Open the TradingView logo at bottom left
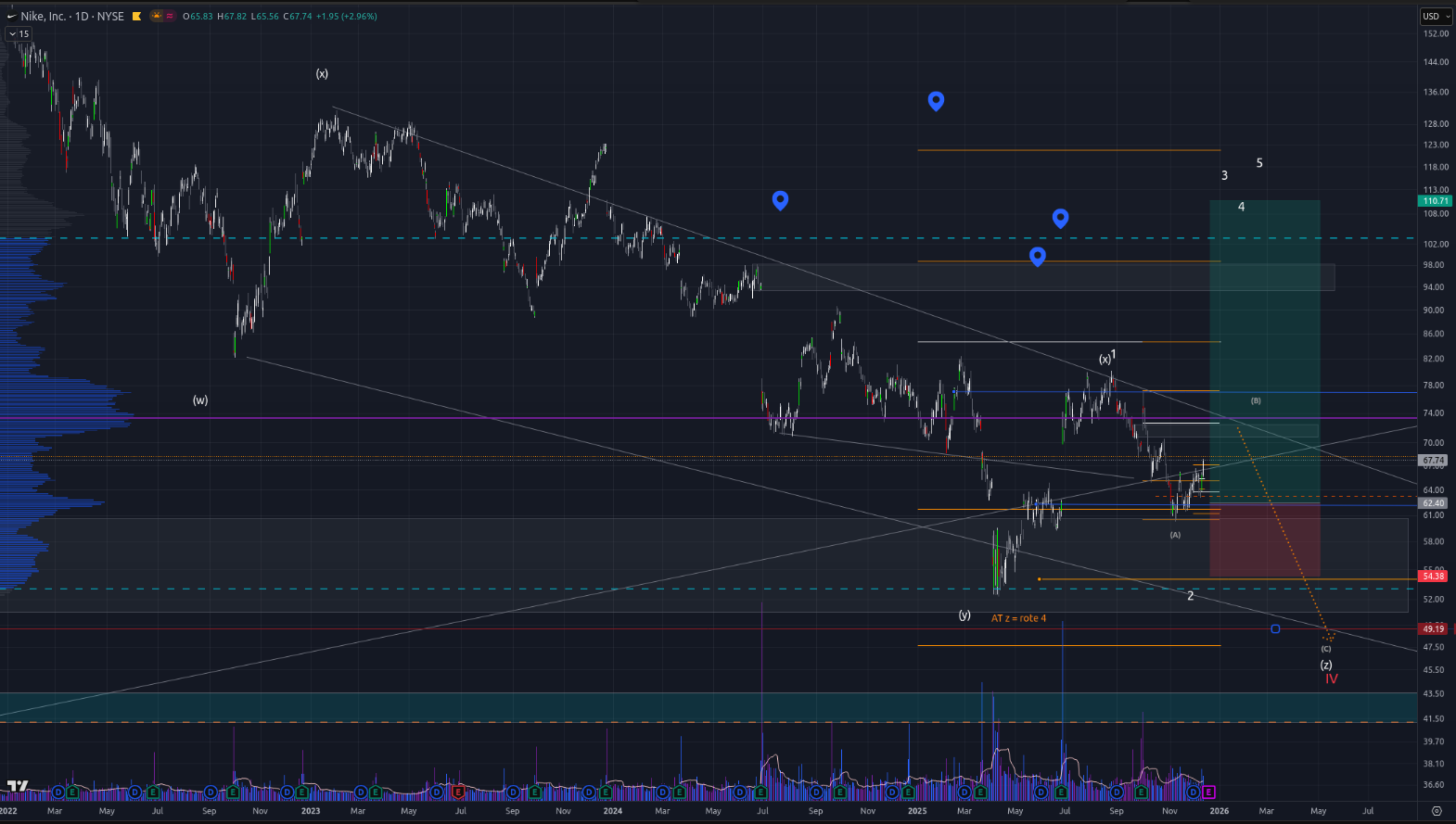Image resolution: width=1456 pixels, height=824 pixels. (x=17, y=786)
